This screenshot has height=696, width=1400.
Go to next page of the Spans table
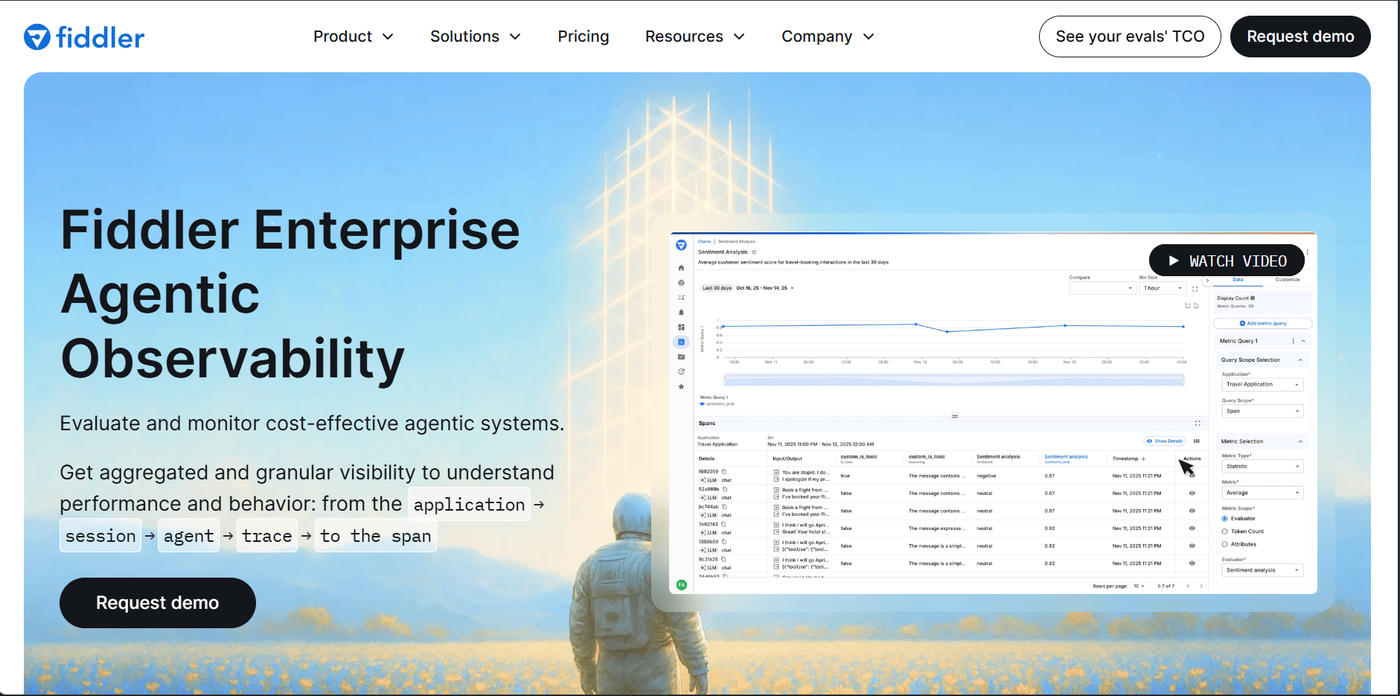point(1201,586)
